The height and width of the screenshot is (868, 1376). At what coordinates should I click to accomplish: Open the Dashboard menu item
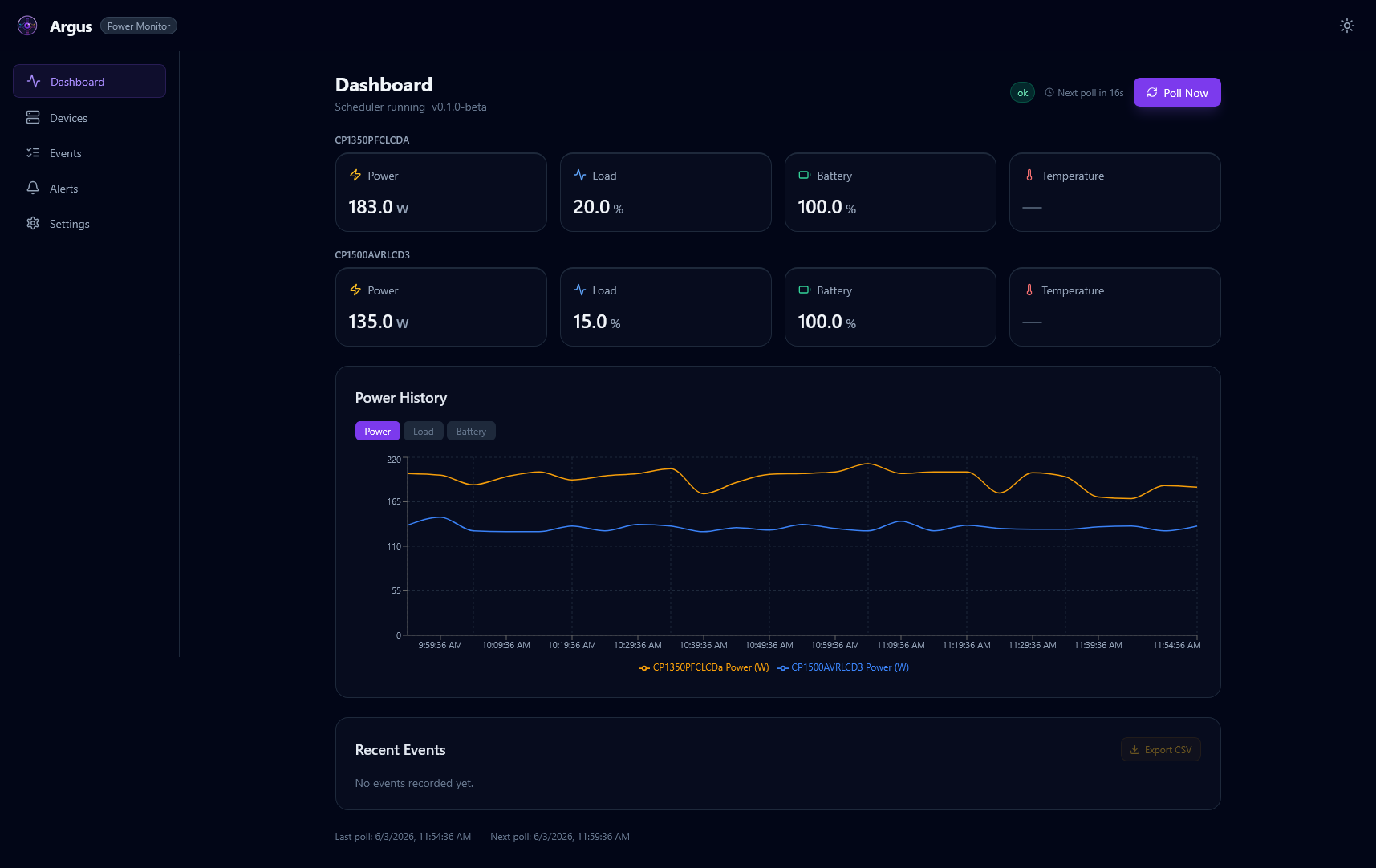89,81
